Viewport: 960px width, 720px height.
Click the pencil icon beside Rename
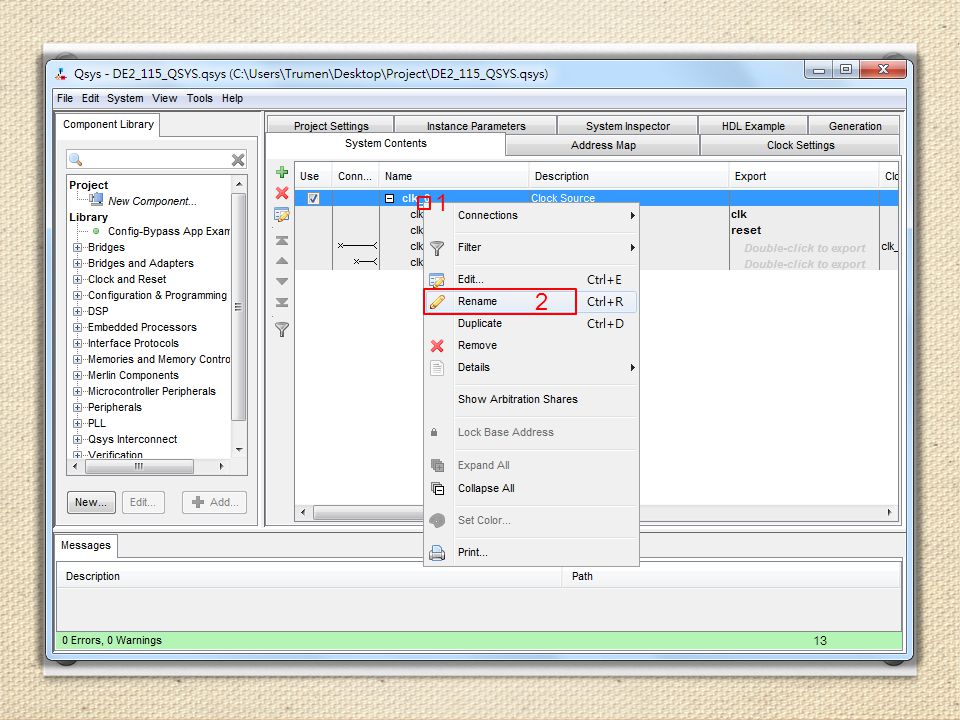[x=437, y=302]
